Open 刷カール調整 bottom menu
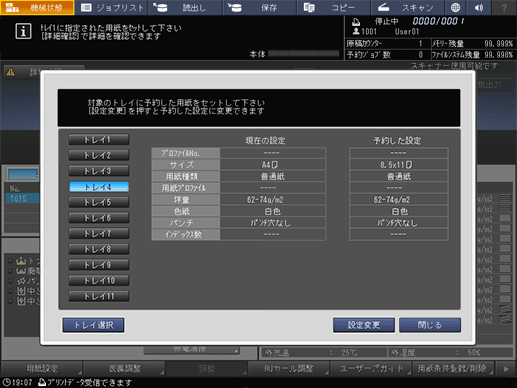This screenshot has height=388, width=517. (x=289, y=368)
